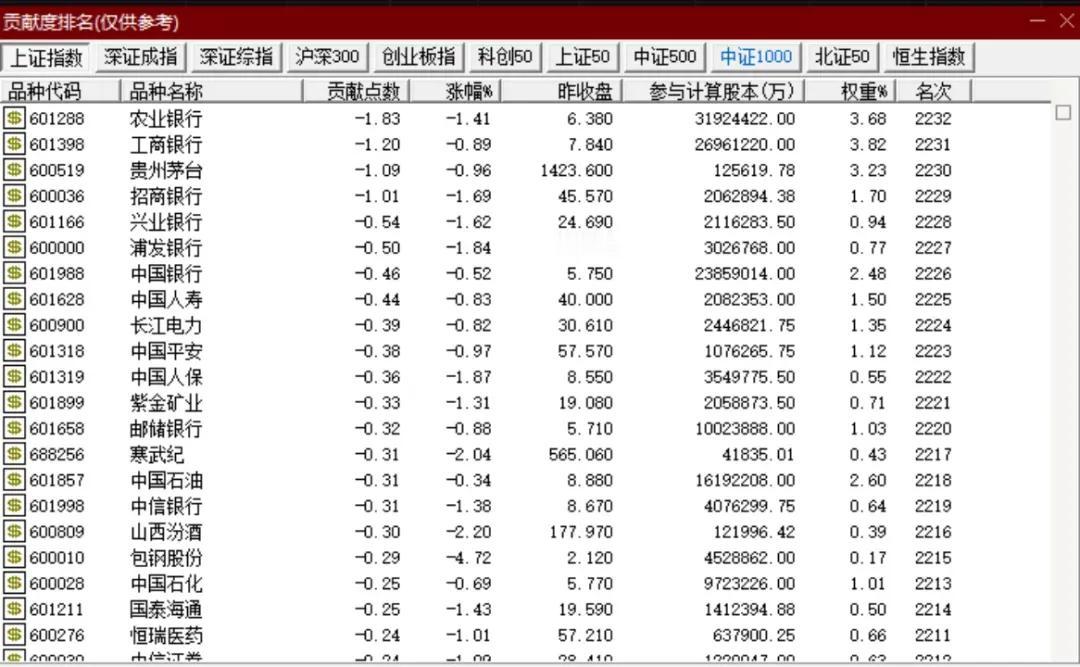1080x667 pixels.
Task: Click the stock icon beside 601398
Action: point(14,144)
